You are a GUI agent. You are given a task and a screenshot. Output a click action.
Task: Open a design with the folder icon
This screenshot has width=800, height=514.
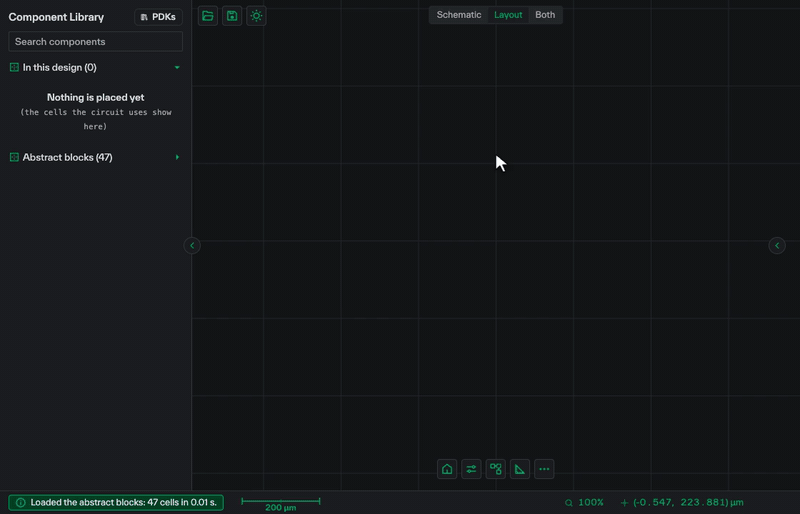[208, 16]
